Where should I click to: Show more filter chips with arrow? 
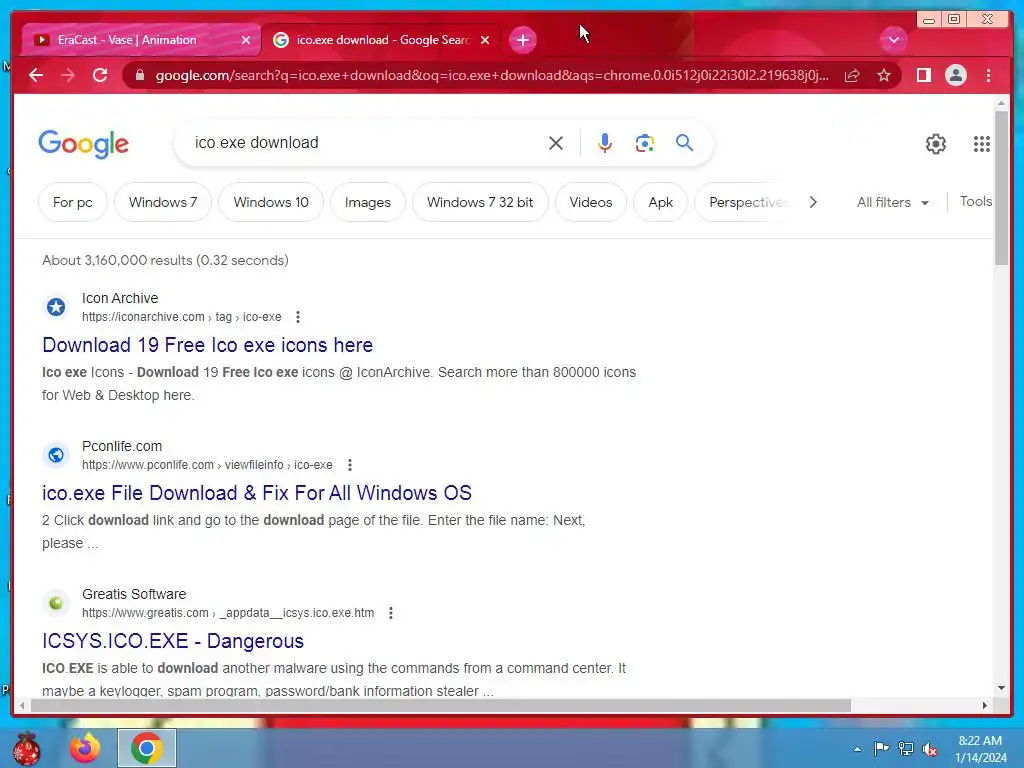(x=813, y=202)
